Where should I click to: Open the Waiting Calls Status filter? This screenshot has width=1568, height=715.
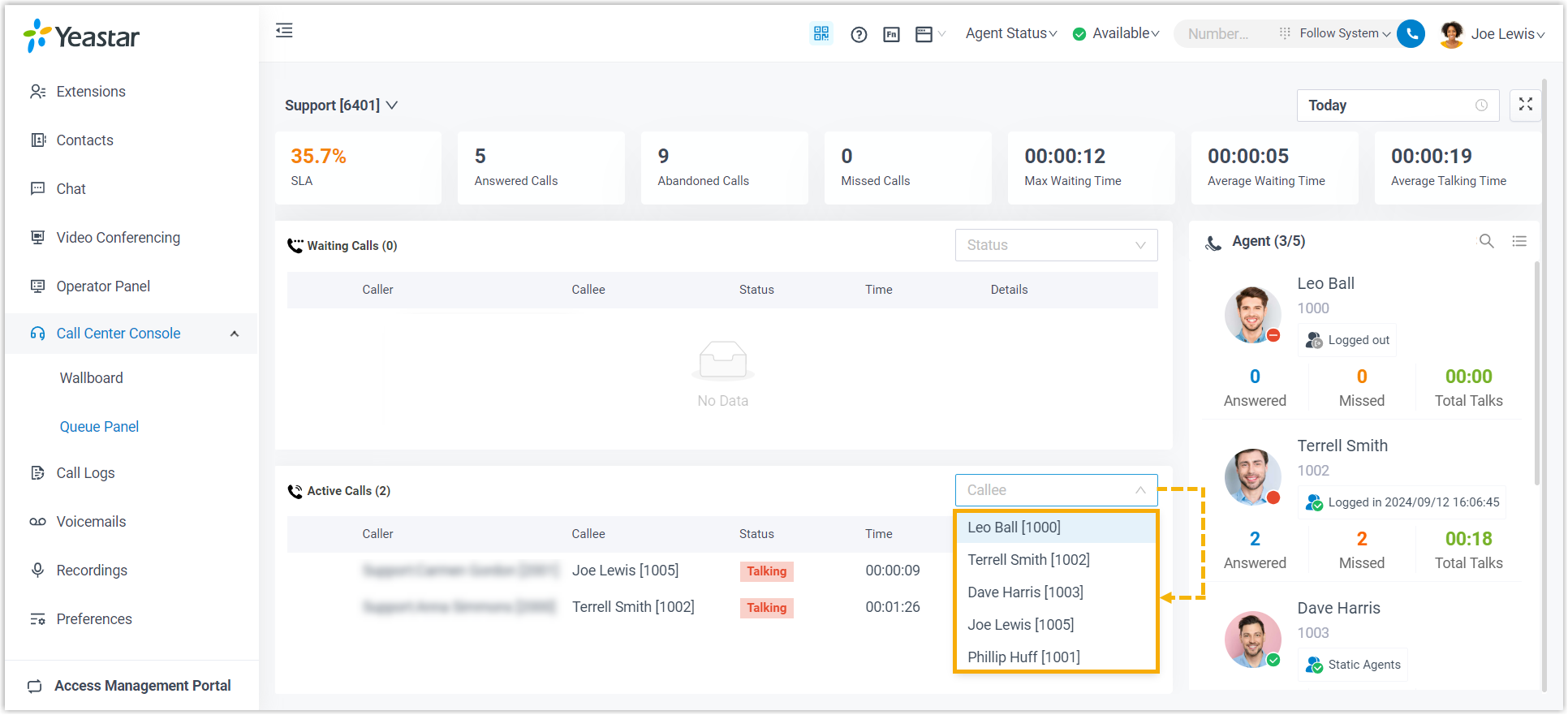(1056, 245)
